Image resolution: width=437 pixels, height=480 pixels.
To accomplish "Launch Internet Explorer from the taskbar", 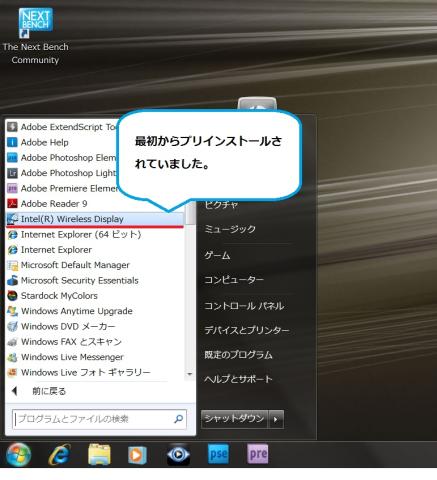I will coord(59,454).
